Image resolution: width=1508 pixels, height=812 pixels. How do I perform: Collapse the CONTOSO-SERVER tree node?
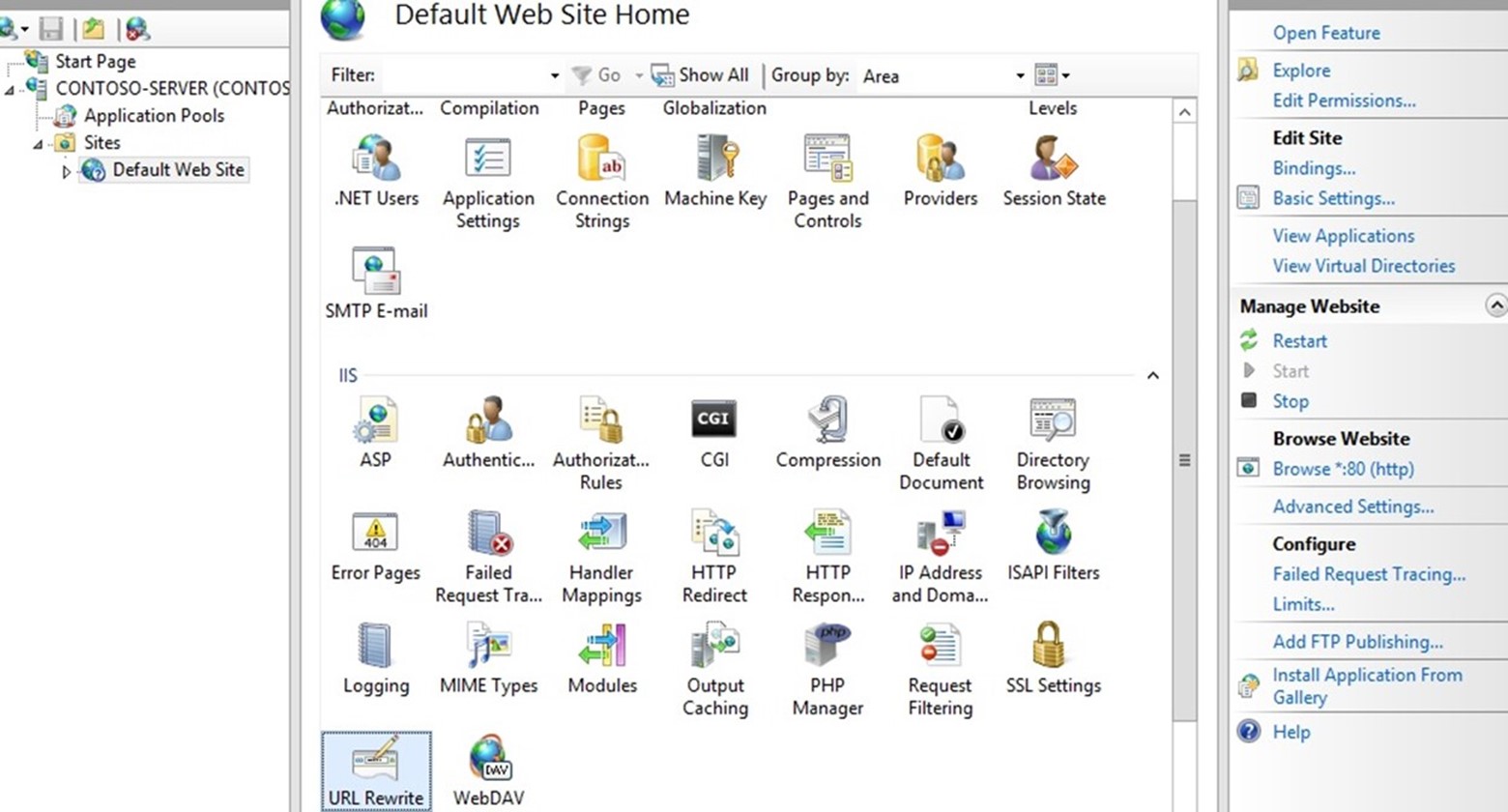[x=10, y=89]
